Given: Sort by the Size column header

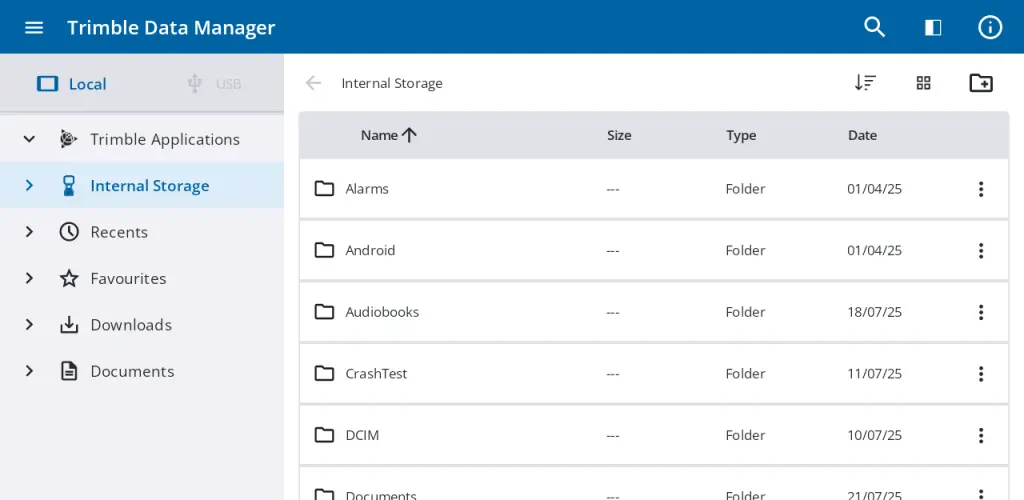Looking at the screenshot, I should (619, 135).
